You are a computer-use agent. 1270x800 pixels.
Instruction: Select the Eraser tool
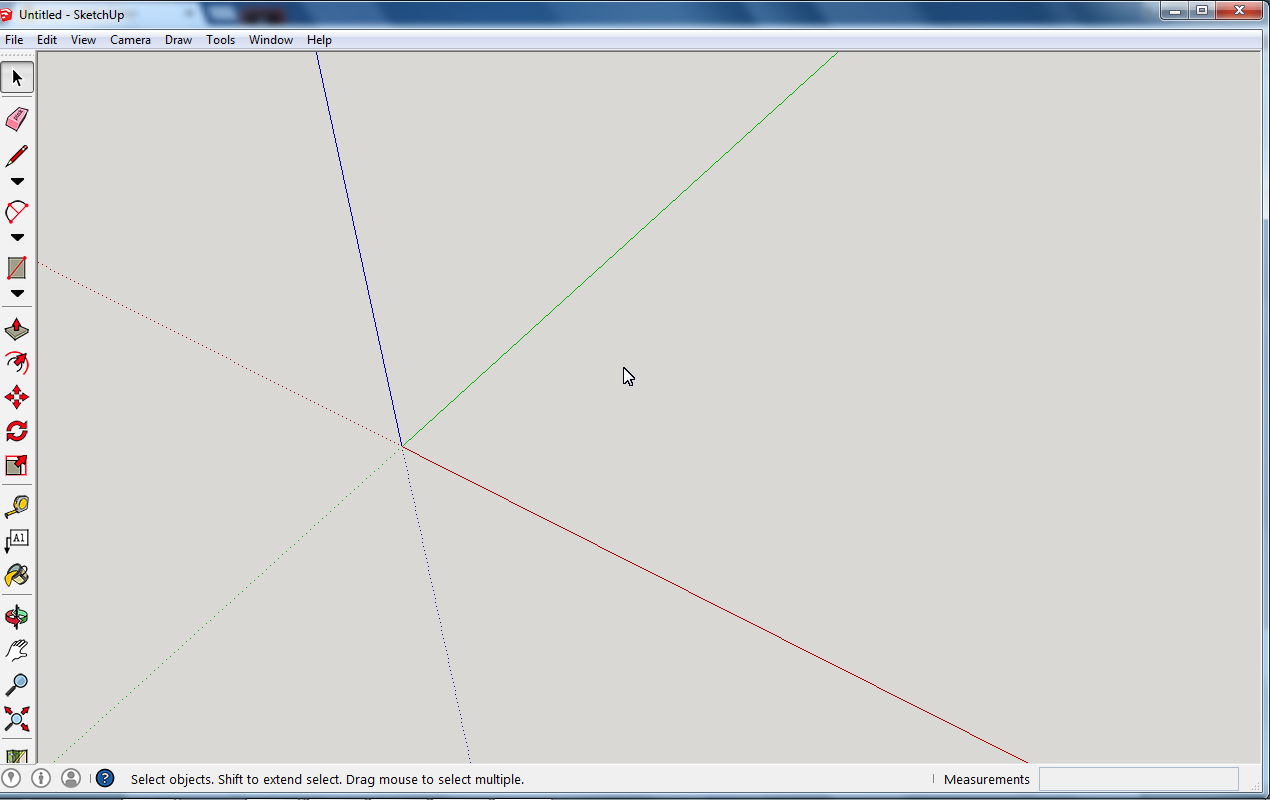coord(17,119)
